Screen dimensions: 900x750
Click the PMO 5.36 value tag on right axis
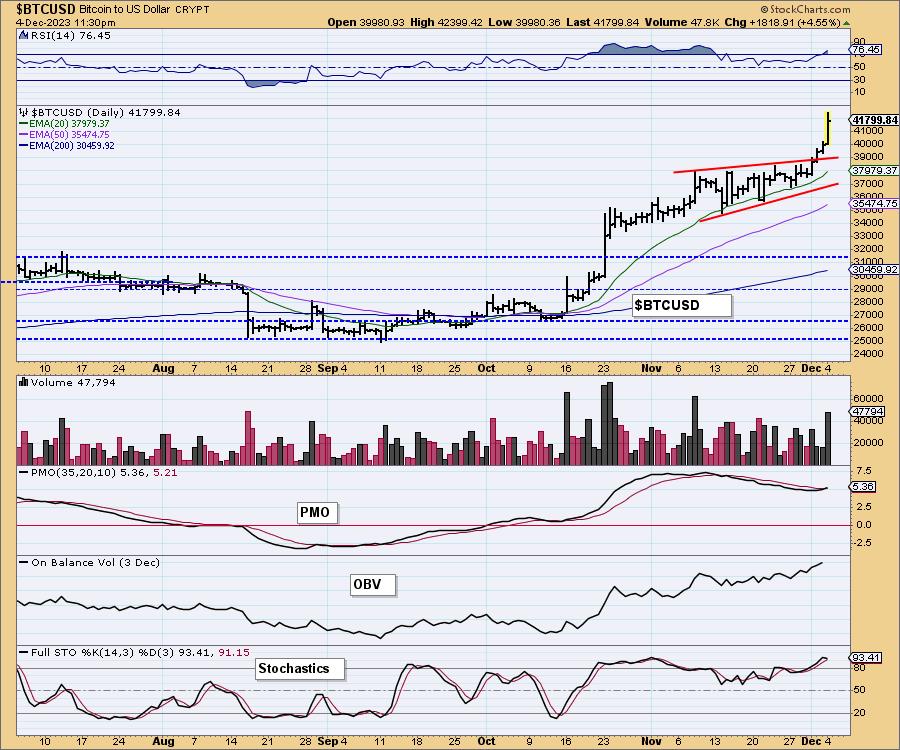[x=863, y=487]
